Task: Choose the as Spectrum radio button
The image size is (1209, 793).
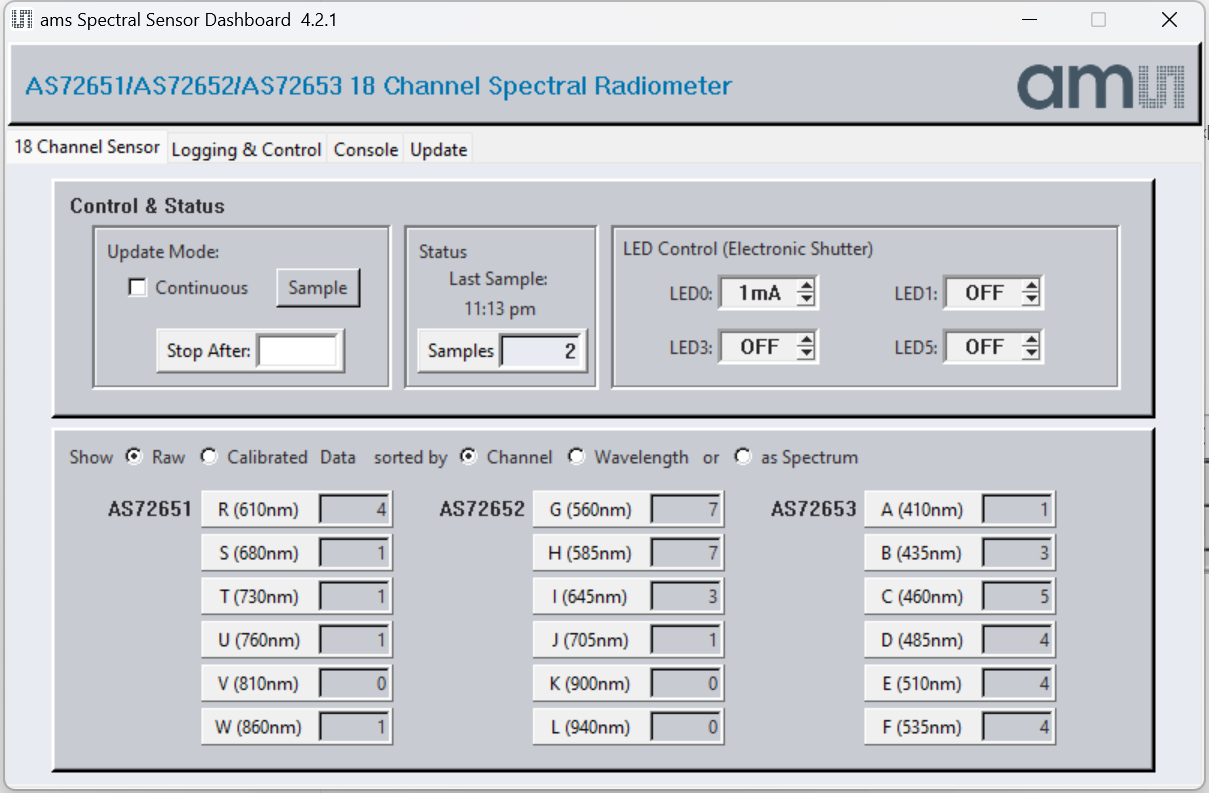Action: [743, 457]
